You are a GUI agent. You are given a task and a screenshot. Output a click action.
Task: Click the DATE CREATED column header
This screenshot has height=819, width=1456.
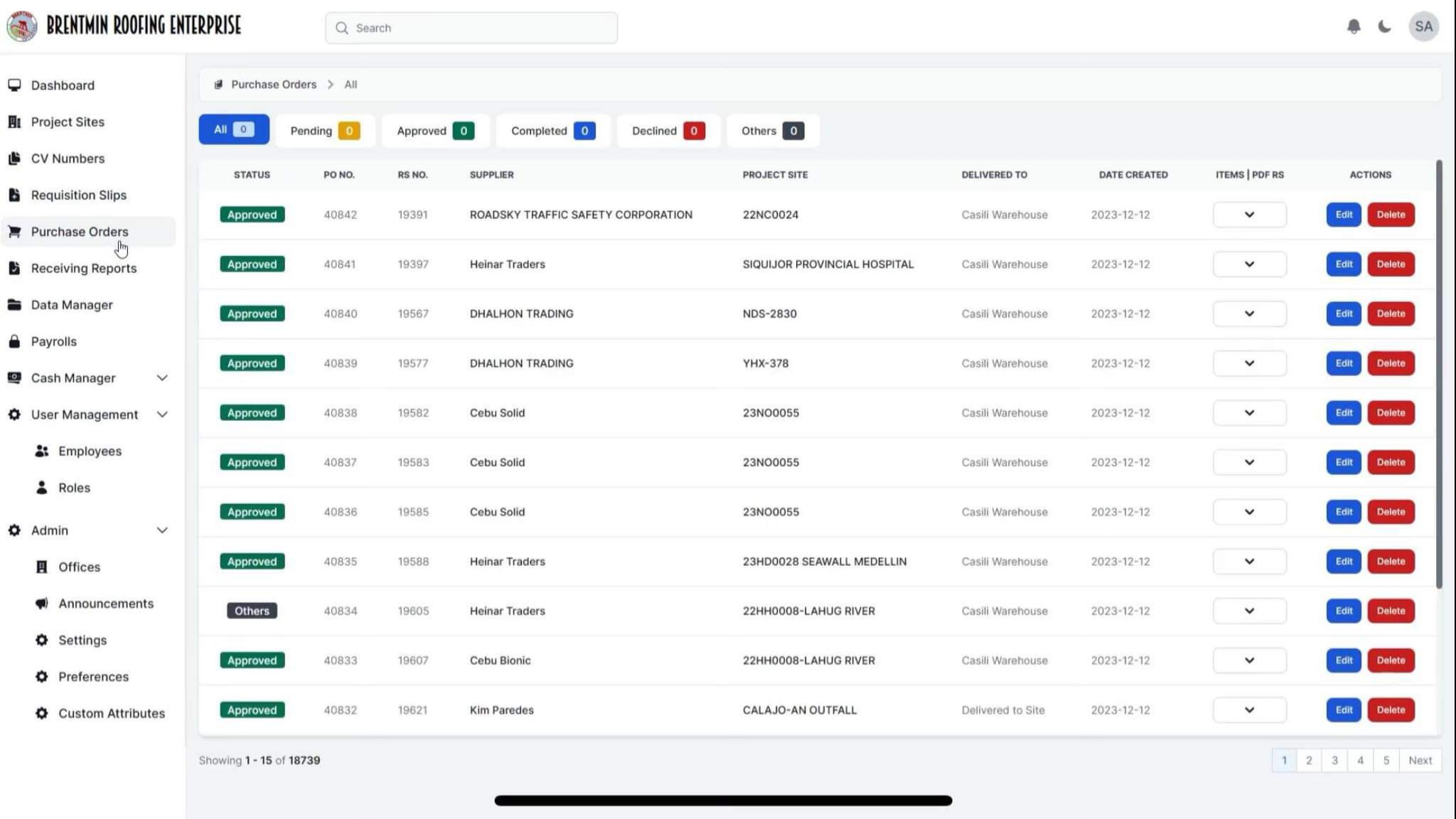pyautogui.click(x=1133, y=175)
